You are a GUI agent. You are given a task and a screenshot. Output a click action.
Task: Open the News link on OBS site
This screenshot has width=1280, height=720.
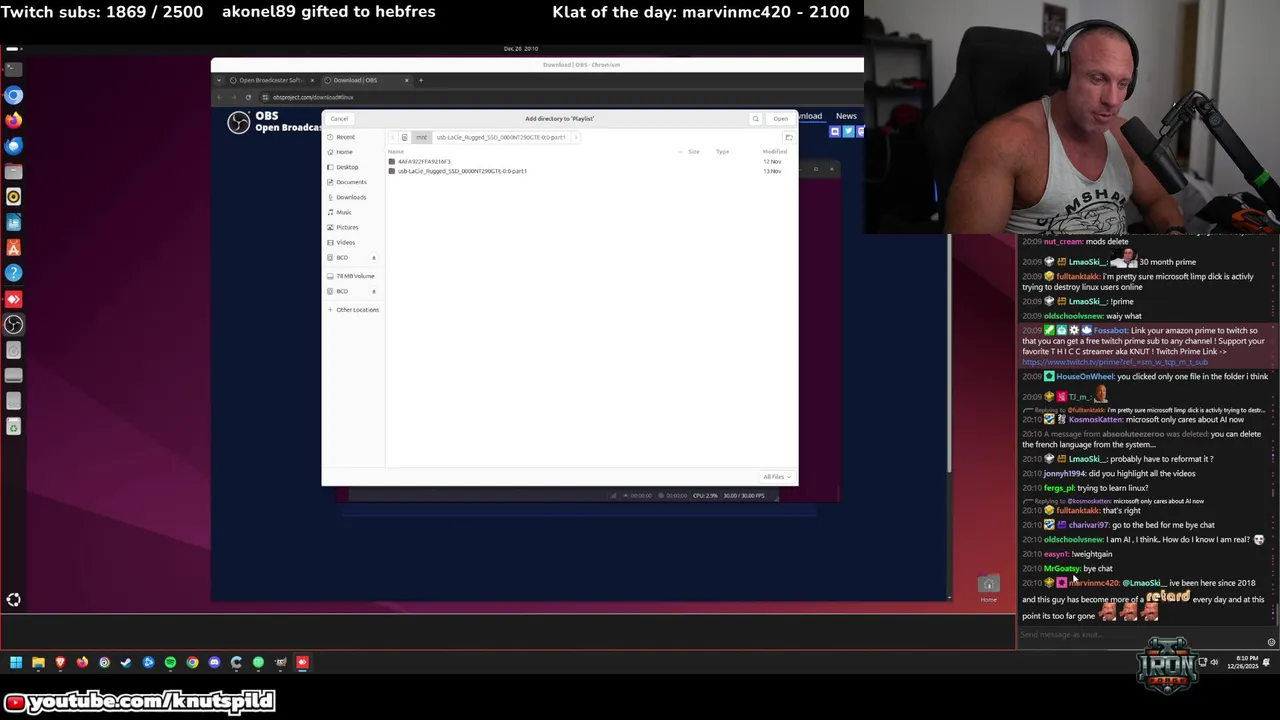(846, 116)
